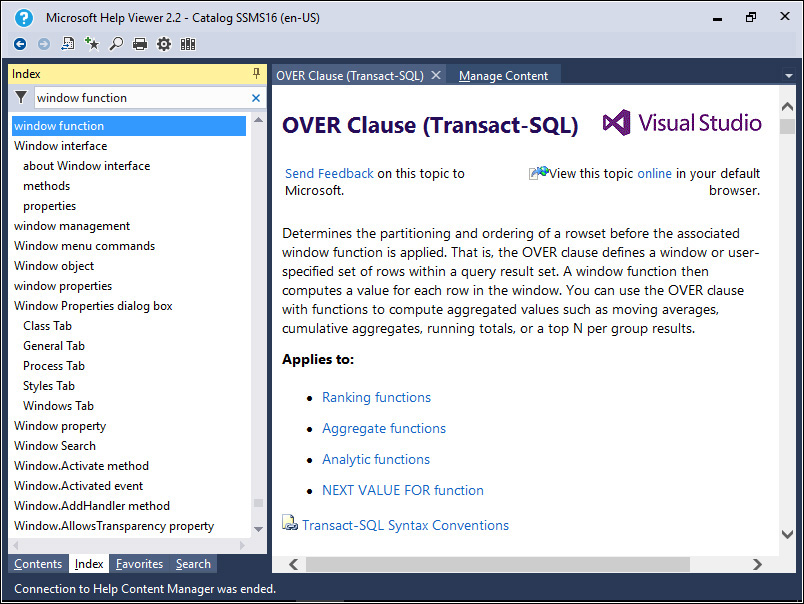This screenshot has height=604, width=804.
Task: Clear the index filter text
Action: click(x=256, y=98)
